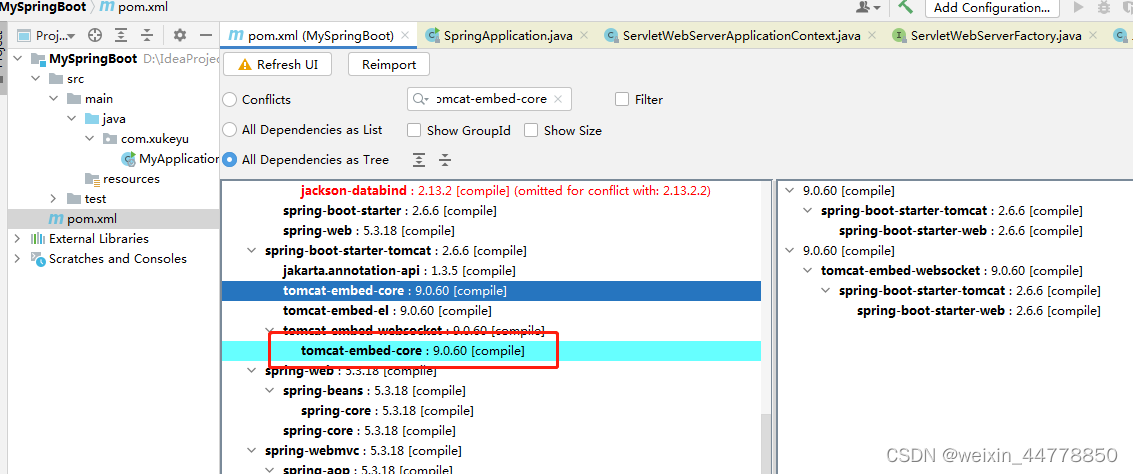
Task: Click the pom.xml Maven file icon in tree
Action: click(56, 218)
